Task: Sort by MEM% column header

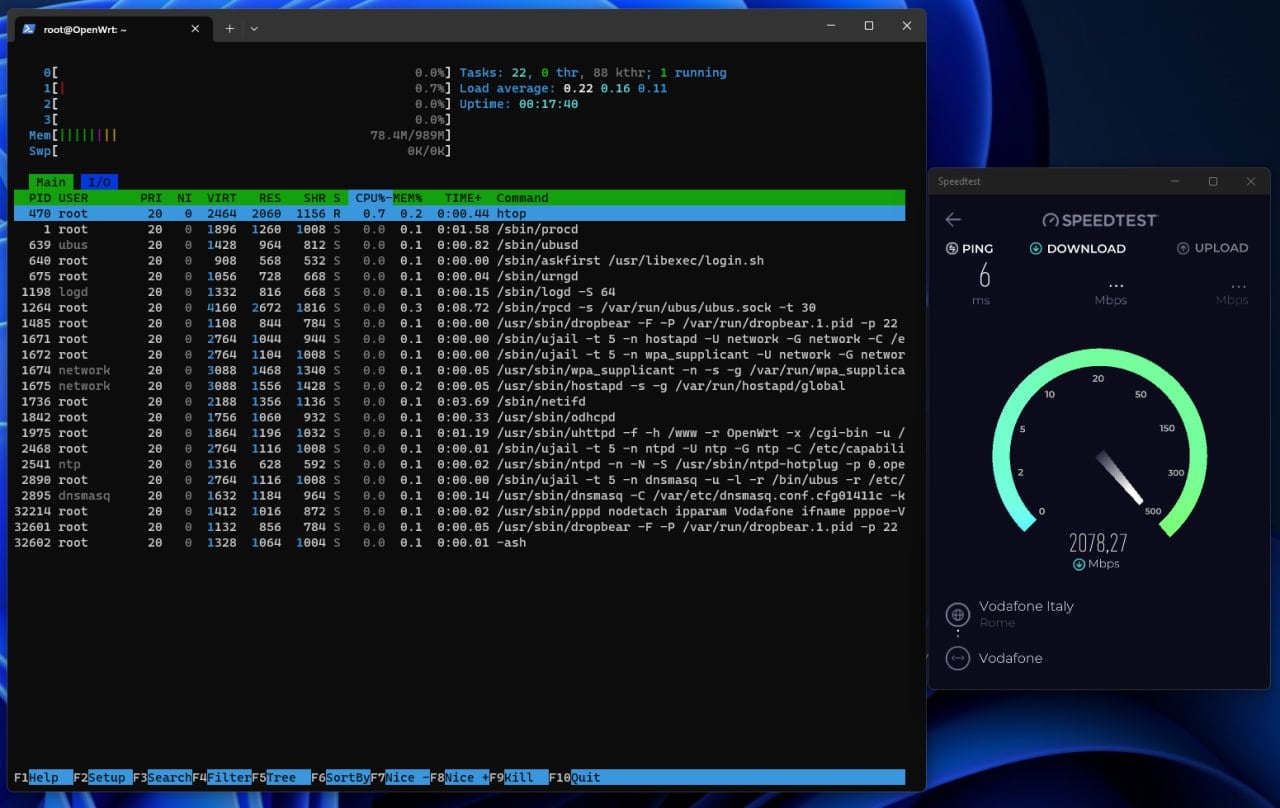Action: (x=408, y=198)
